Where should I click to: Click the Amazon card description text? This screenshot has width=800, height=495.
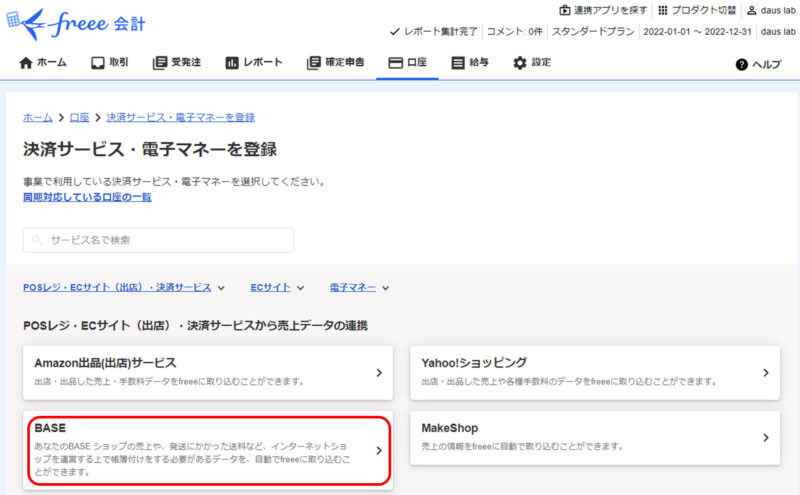point(169,381)
